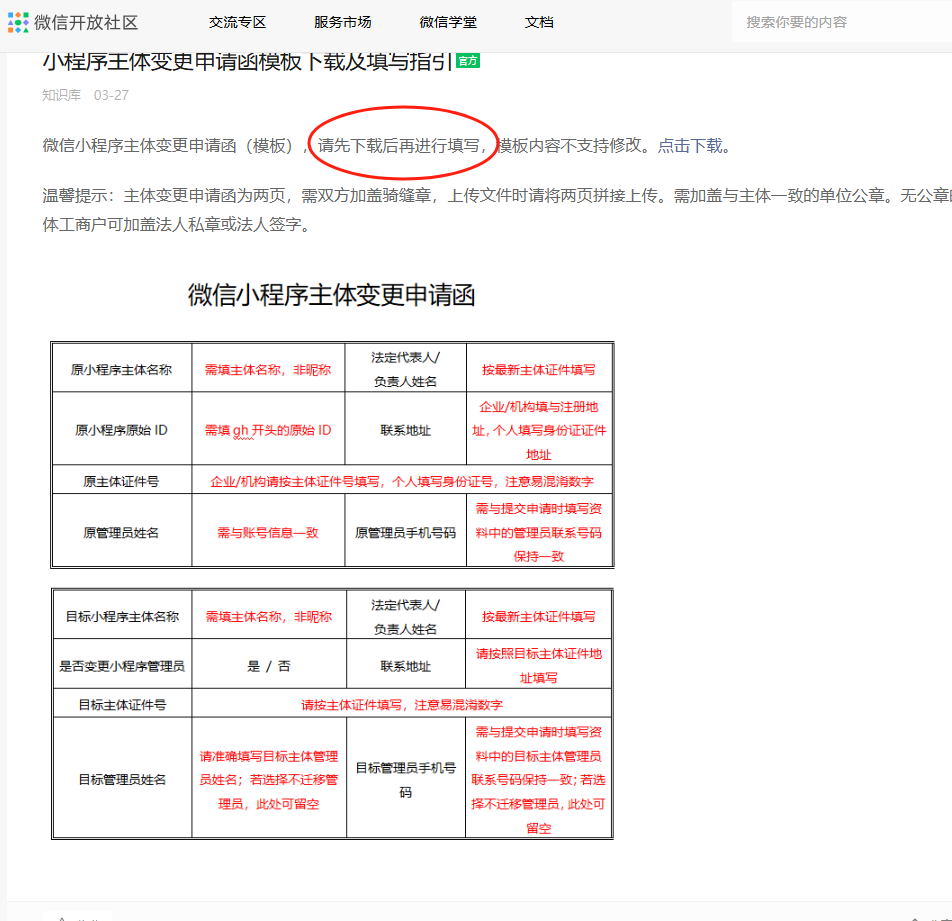Image resolution: width=952 pixels, height=921 pixels.
Task: Select the 知识库 category label
Action: (x=61, y=95)
